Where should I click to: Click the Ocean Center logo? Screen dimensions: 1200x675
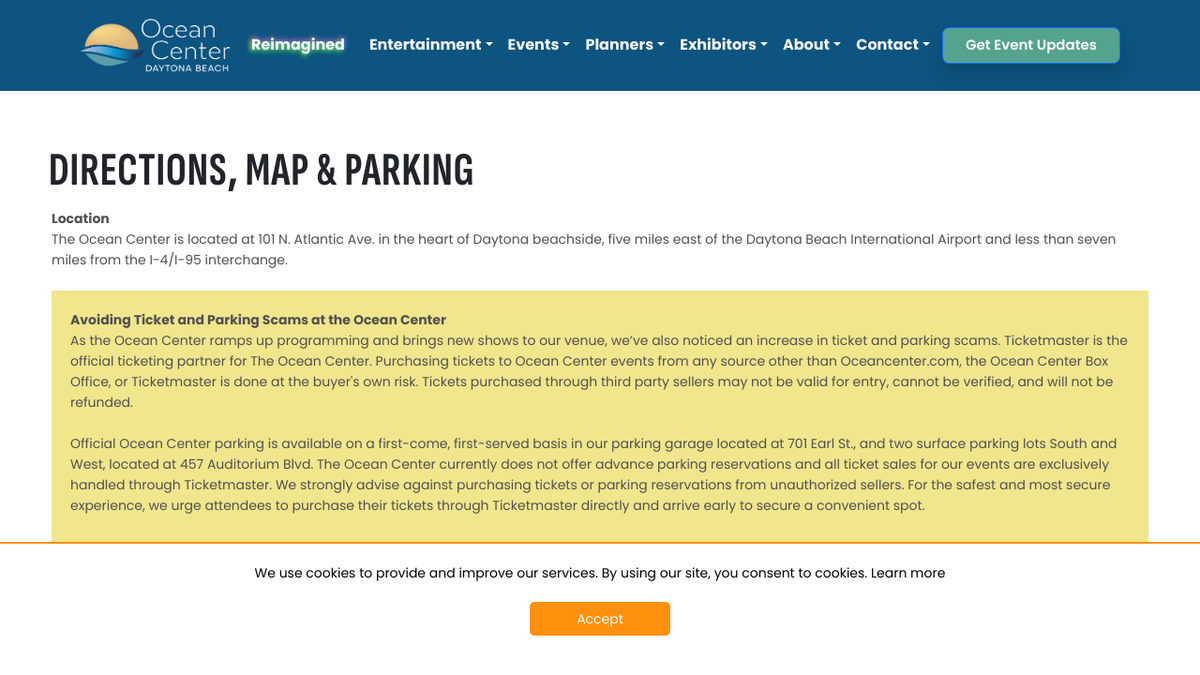(155, 45)
